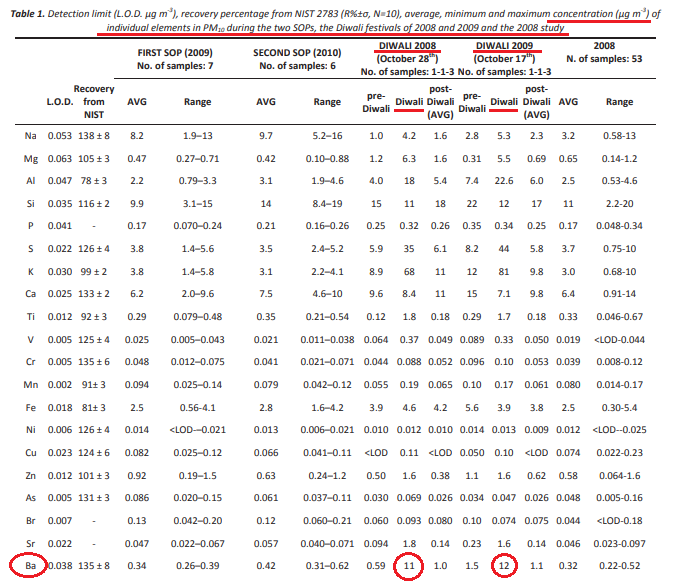Click the value '35' in S row
679x581 pixels.
tap(409, 249)
